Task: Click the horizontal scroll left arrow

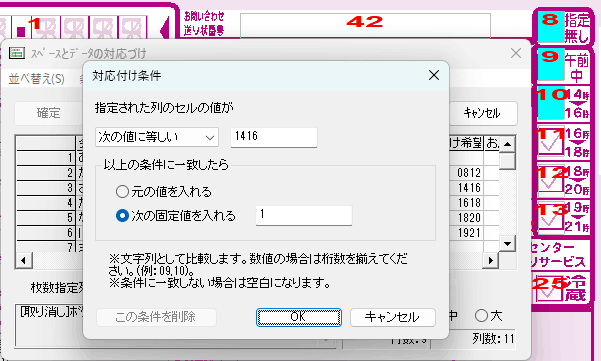Action: click(x=24, y=260)
